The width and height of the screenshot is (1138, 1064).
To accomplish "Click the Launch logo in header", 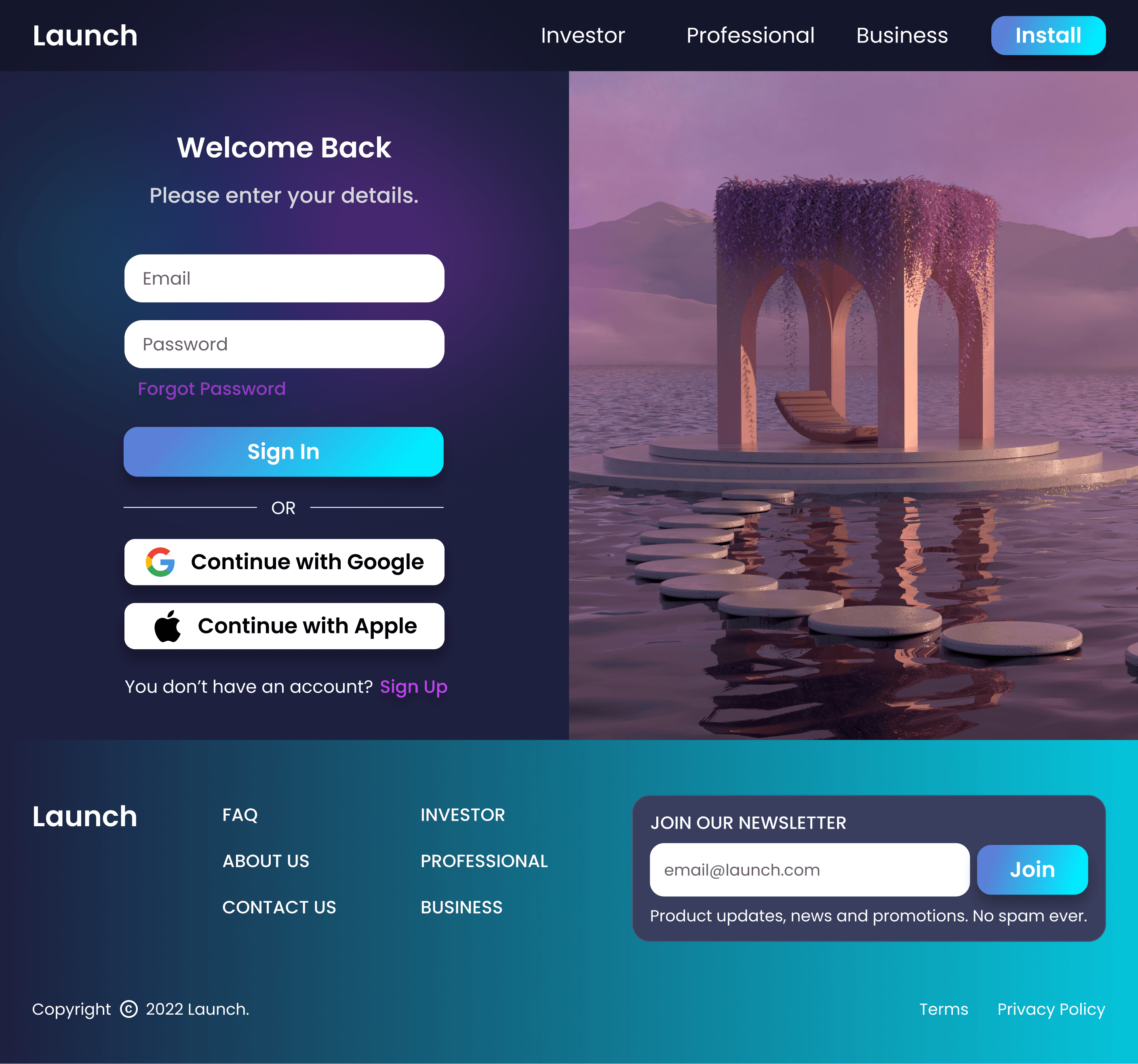I will pyautogui.click(x=85, y=36).
